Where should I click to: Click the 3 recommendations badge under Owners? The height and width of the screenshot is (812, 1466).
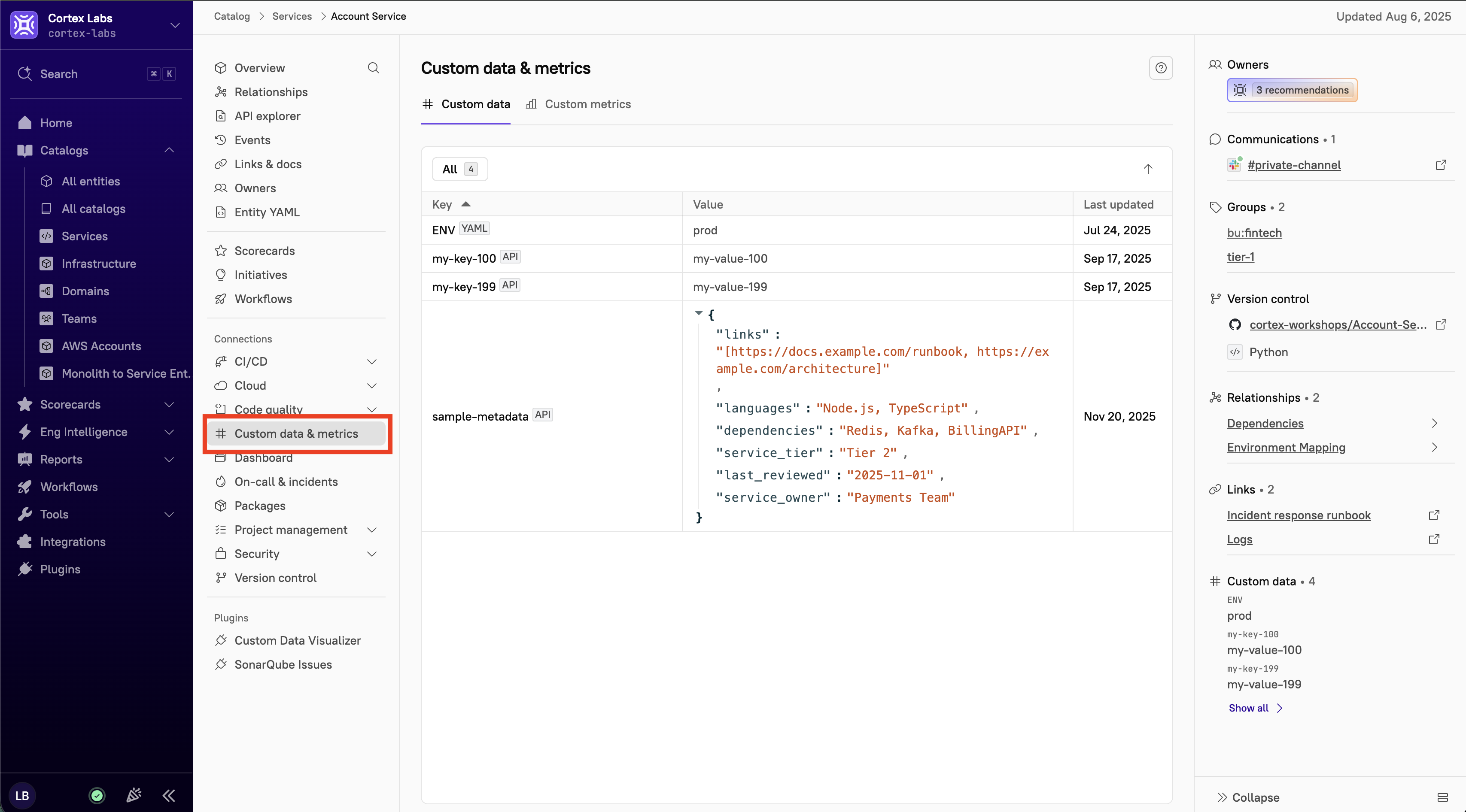click(1292, 90)
